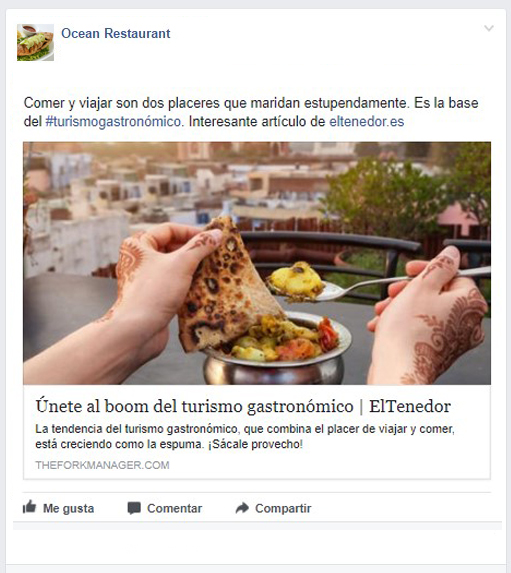
Task: Follow the eltenedor.es link in post text
Action: click(367, 121)
